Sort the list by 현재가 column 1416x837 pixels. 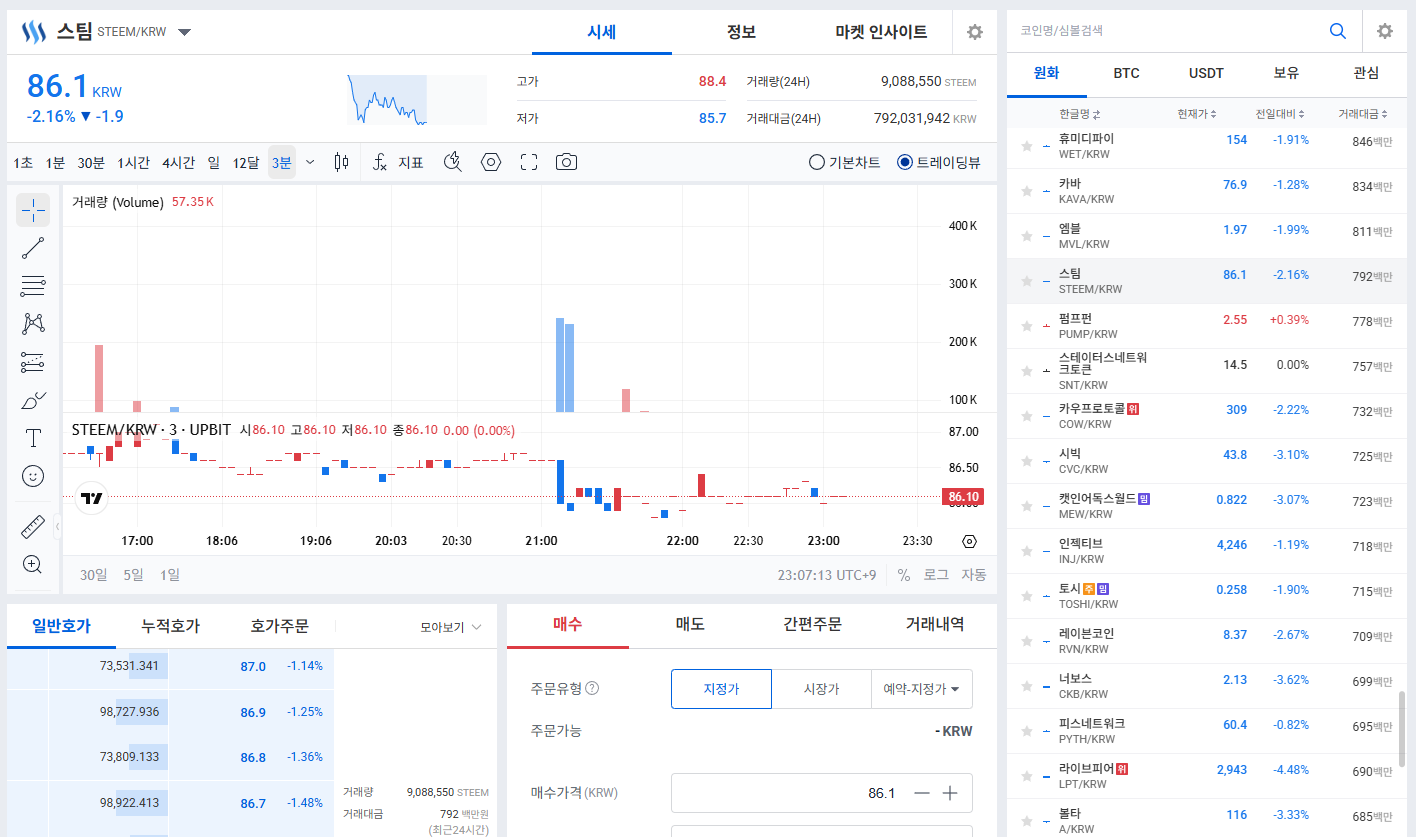point(1197,114)
